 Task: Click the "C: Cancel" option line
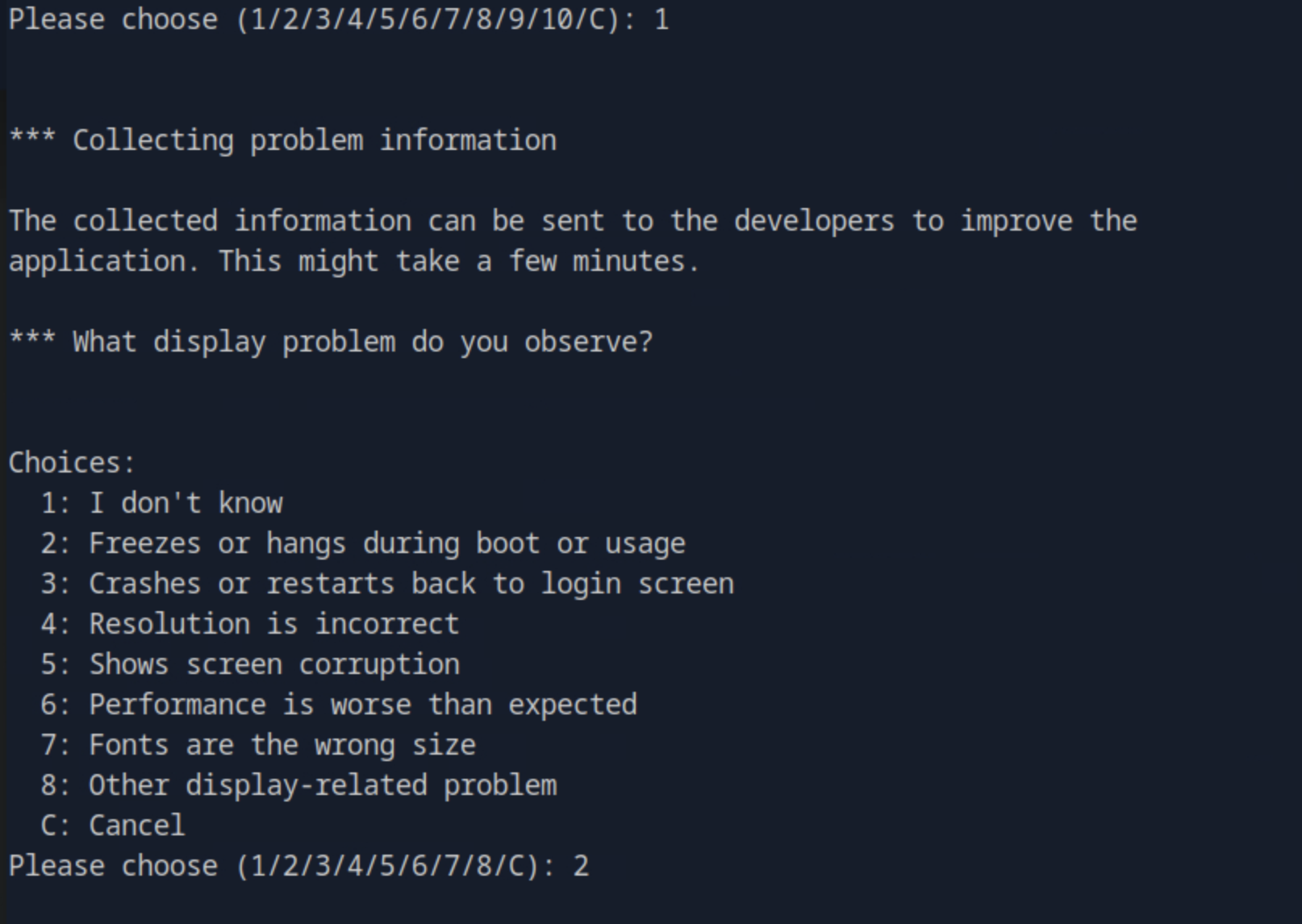tap(112, 826)
